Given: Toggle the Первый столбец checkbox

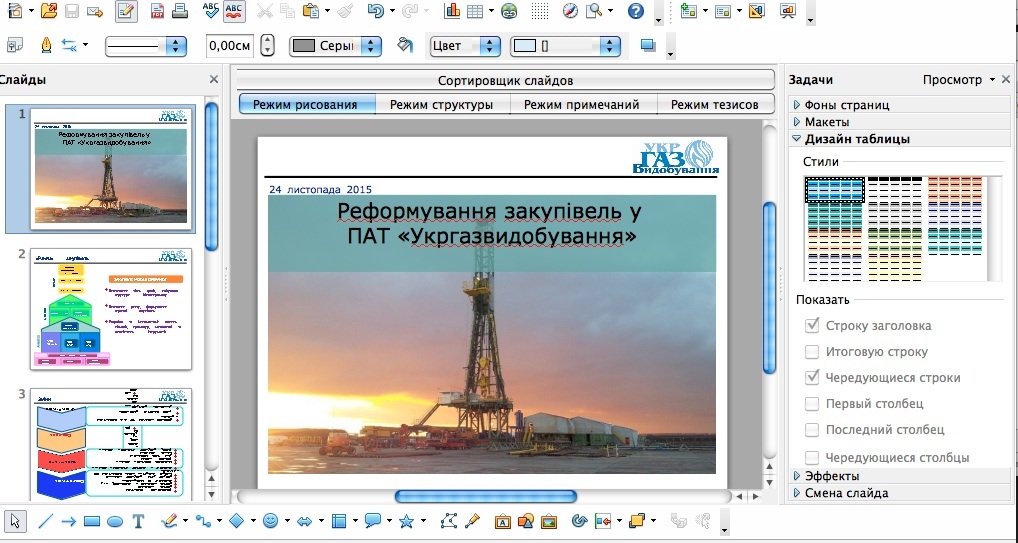Looking at the screenshot, I should point(812,404).
